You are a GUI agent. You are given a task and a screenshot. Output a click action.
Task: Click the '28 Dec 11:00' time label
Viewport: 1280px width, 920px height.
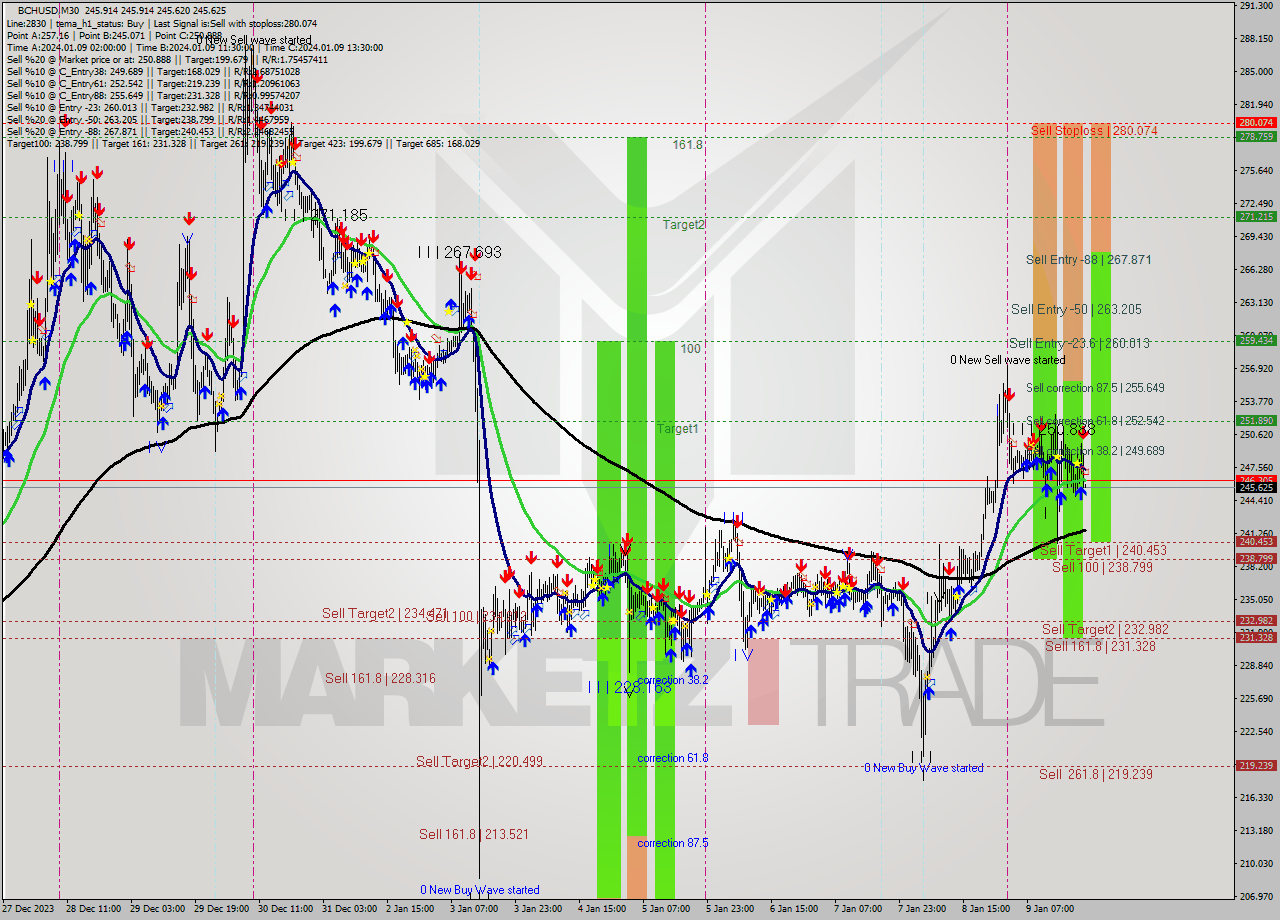[x=93, y=910]
